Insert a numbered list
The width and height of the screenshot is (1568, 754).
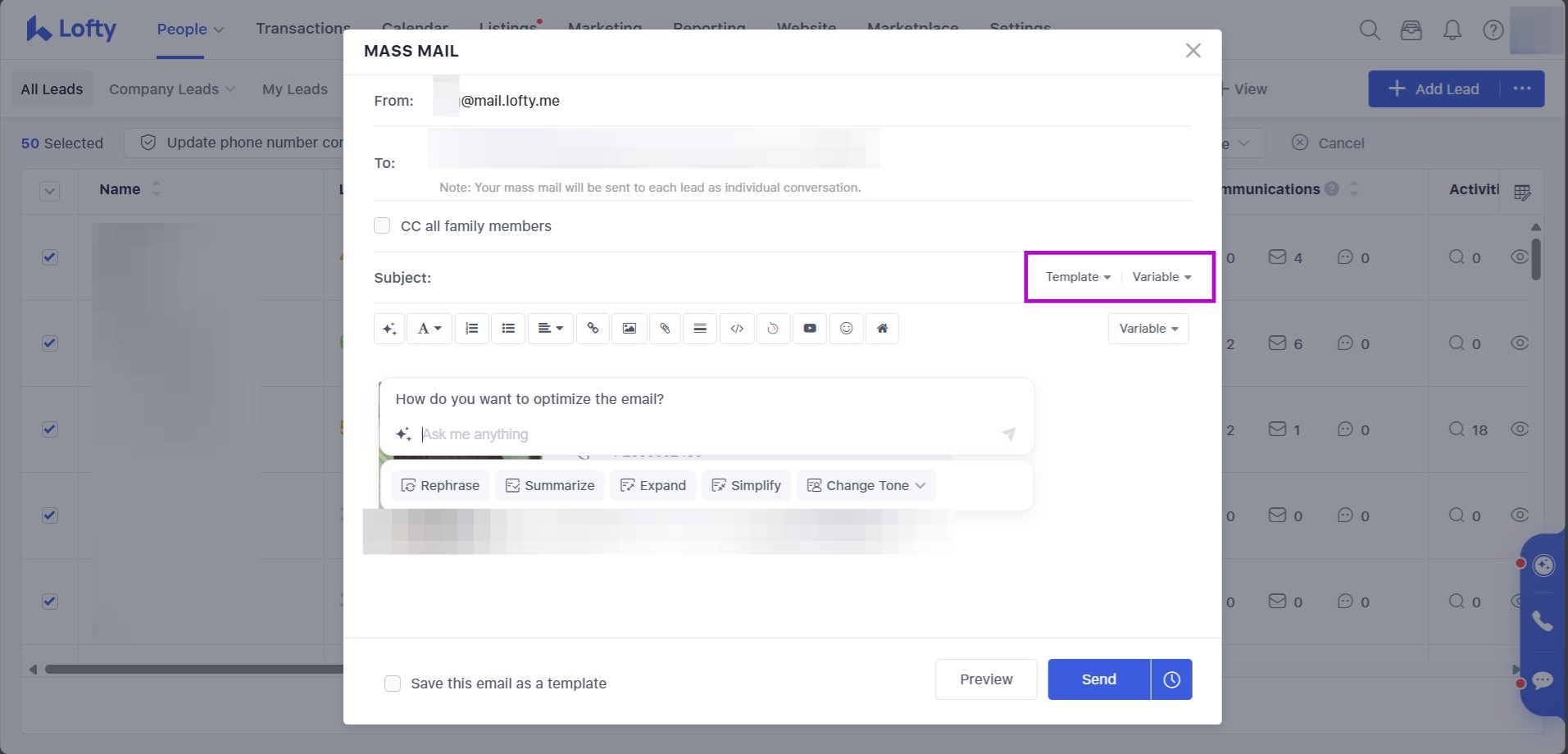(471, 329)
